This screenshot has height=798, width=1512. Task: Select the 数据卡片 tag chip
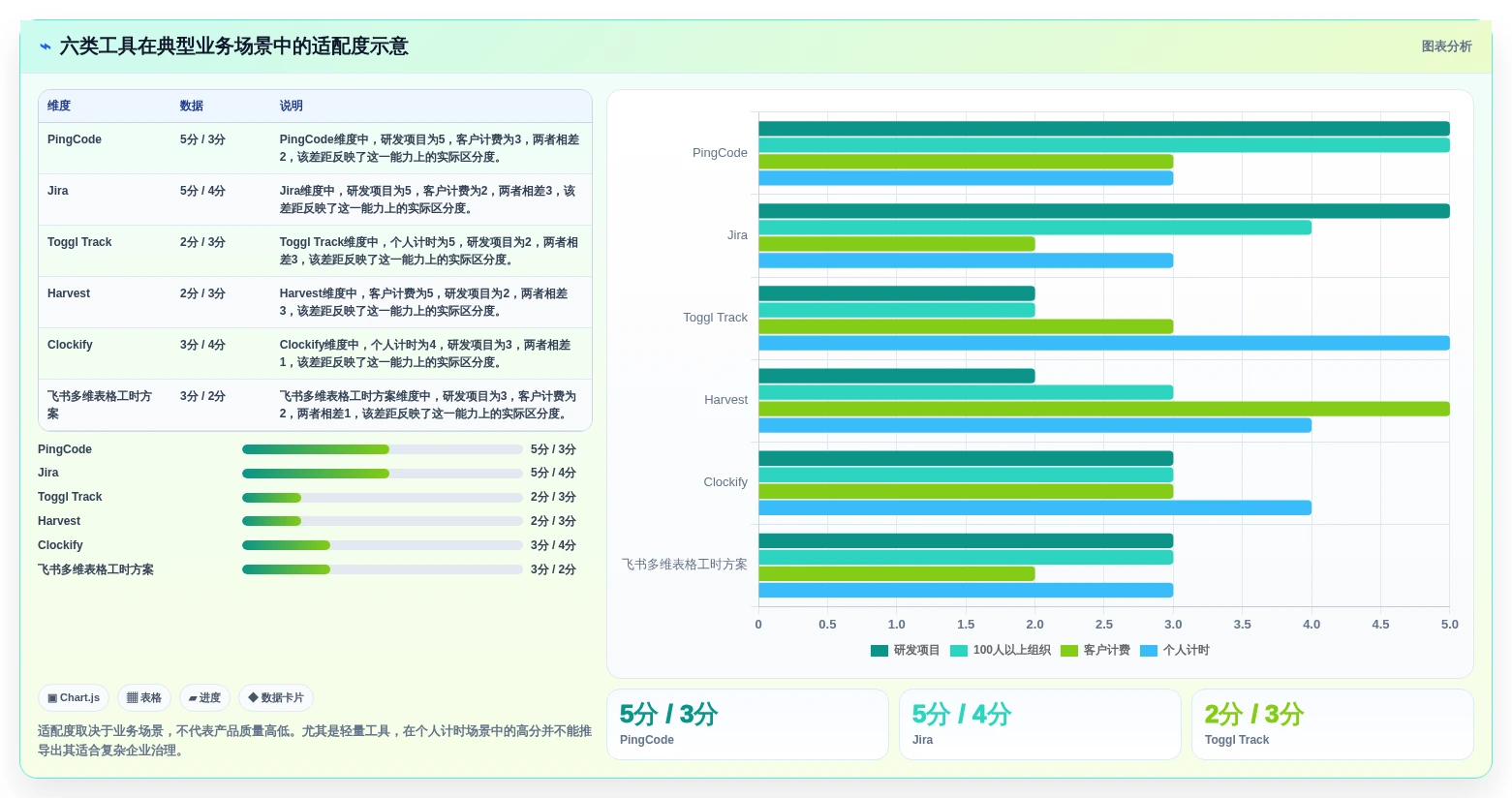click(276, 697)
